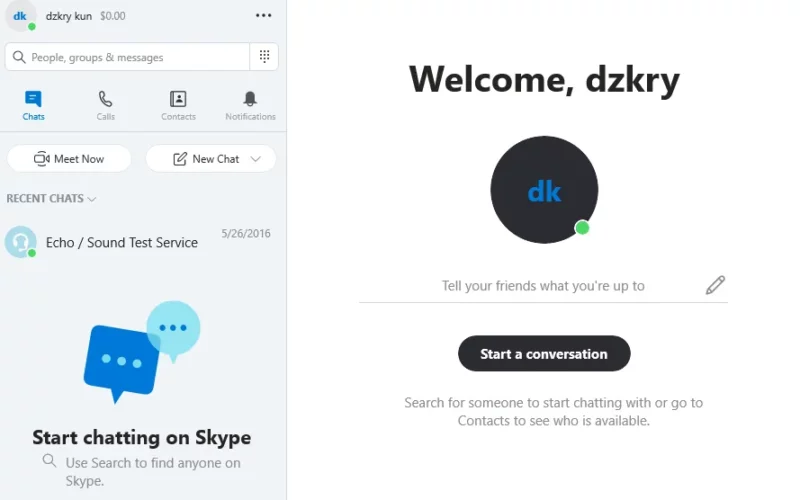The image size is (800, 500).
Task: Expand the New Chat dropdown arrow
Action: coord(256,159)
